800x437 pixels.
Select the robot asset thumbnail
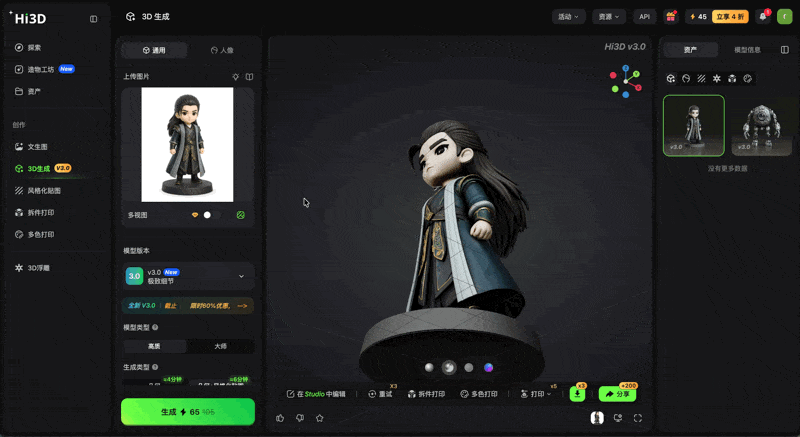point(762,125)
